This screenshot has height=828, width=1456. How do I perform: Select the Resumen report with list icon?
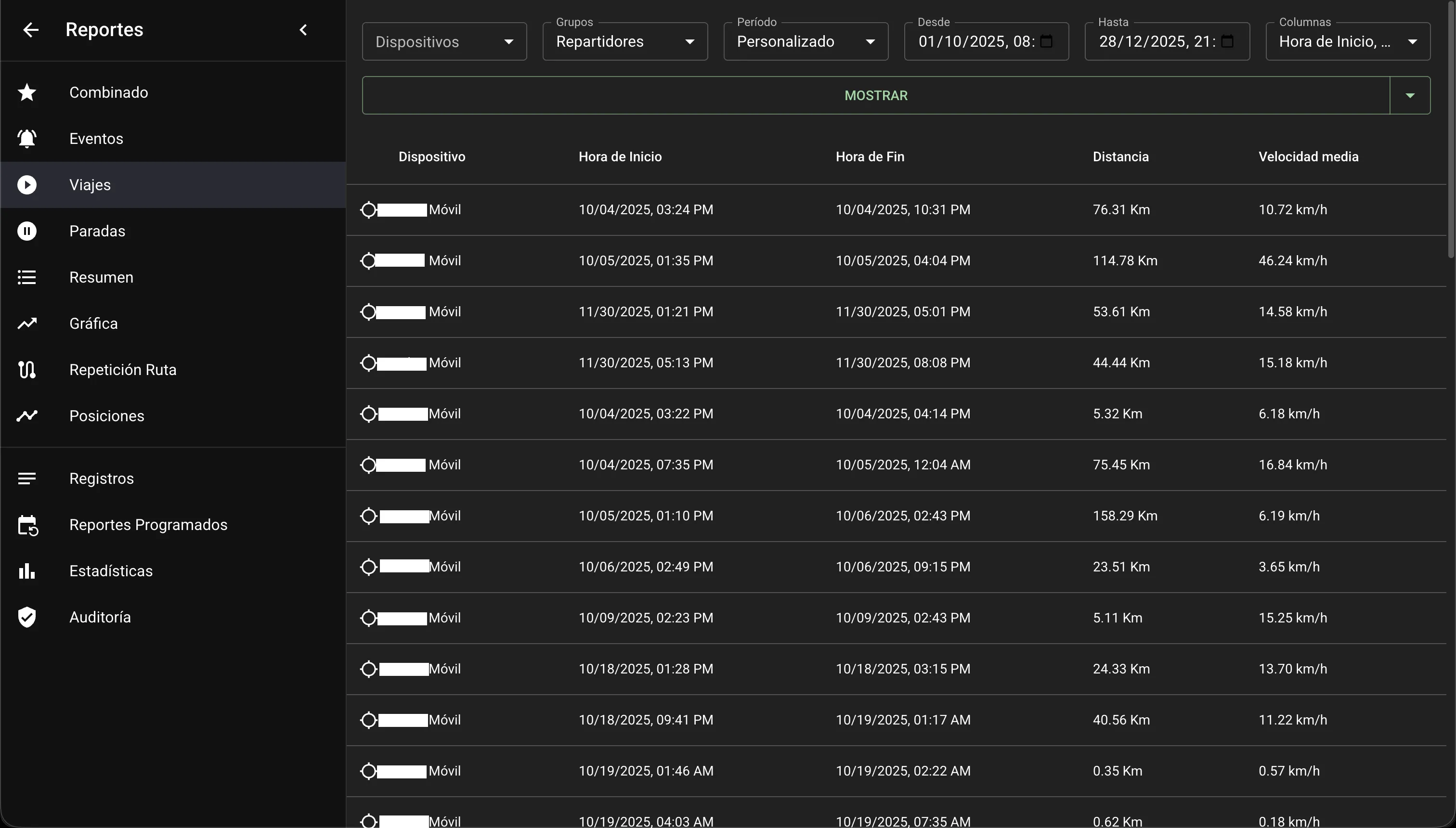tap(102, 277)
